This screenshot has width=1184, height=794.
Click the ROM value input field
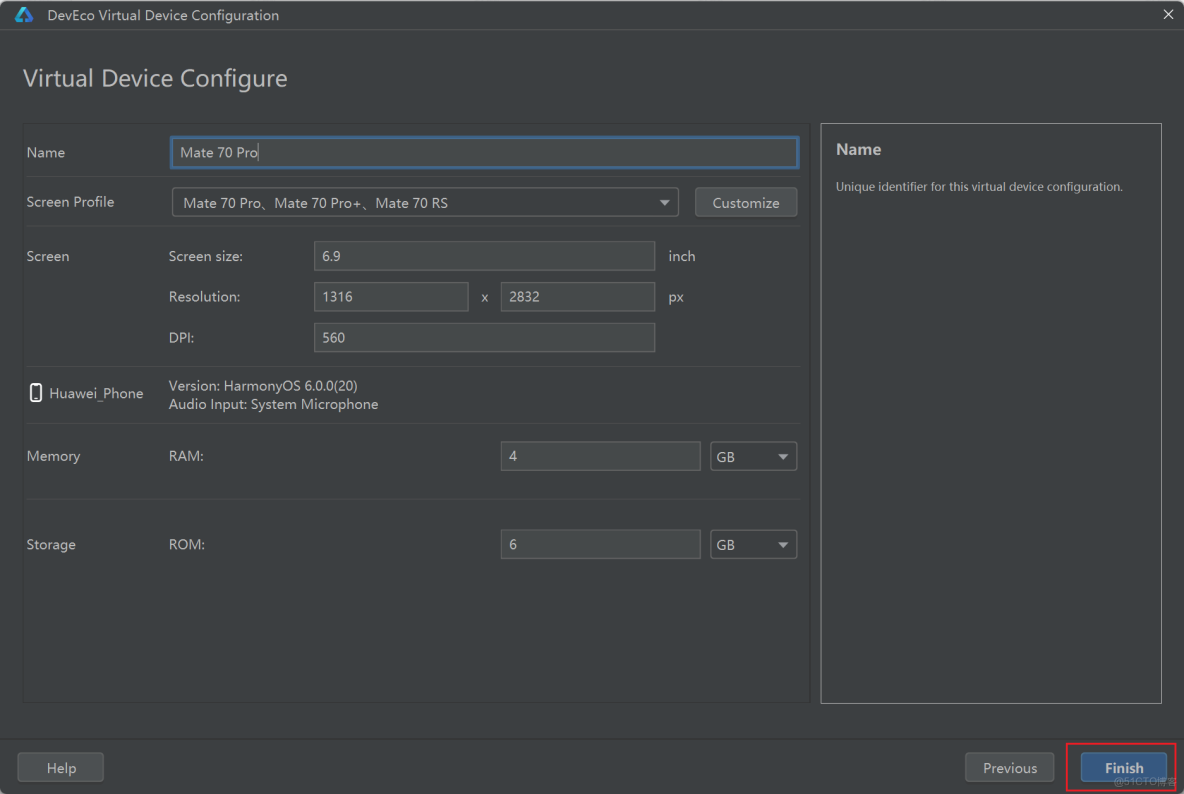click(x=600, y=545)
